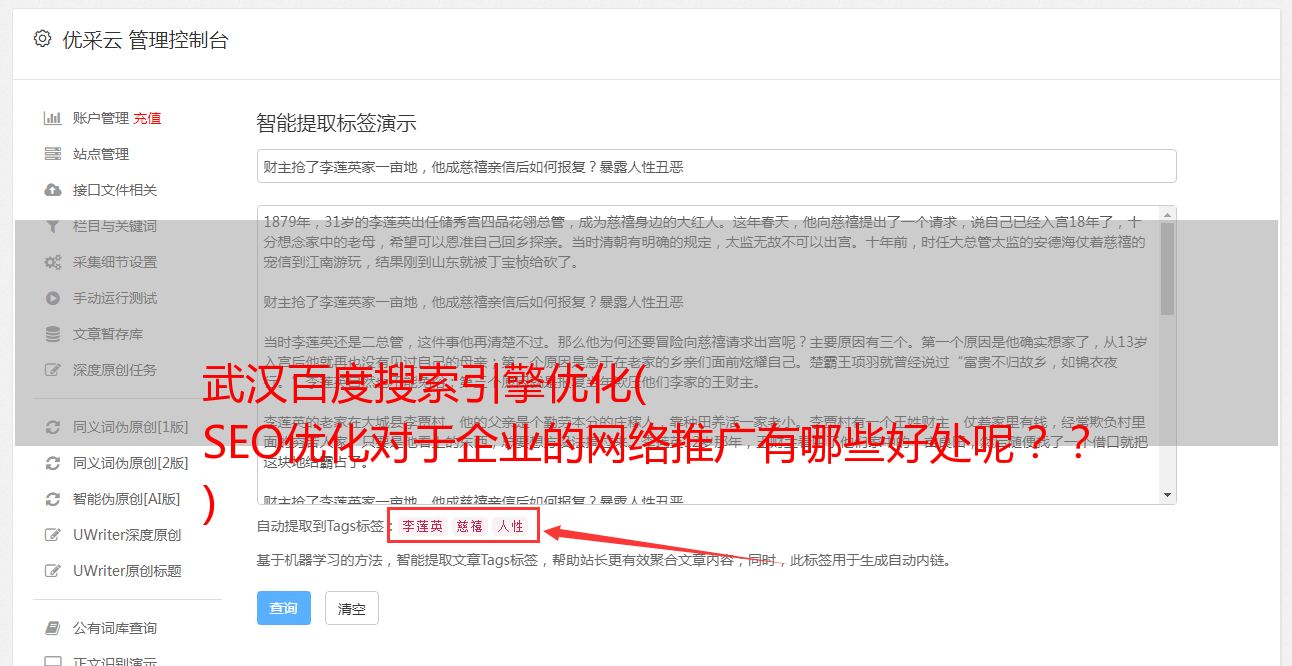Image resolution: width=1292 pixels, height=666 pixels.
Task: Click the edit icon beside 深度原创任务
Action: [x=53, y=370]
